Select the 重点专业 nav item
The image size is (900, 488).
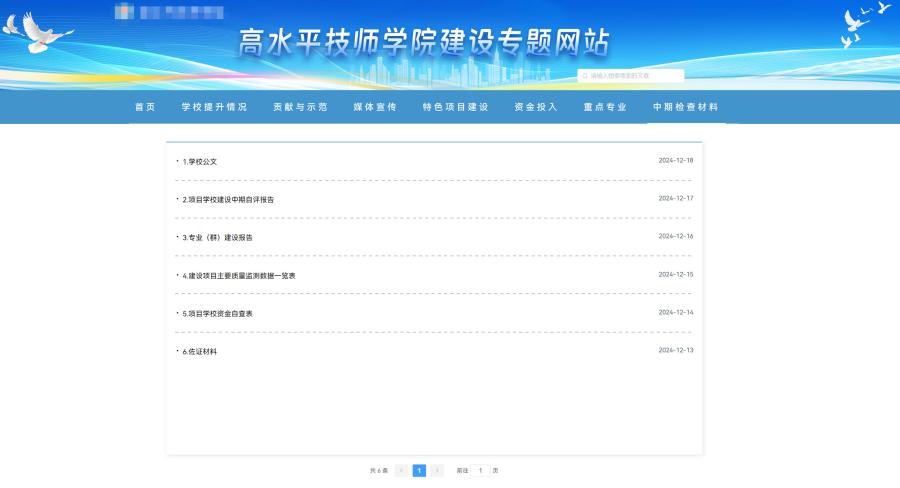[x=605, y=107]
